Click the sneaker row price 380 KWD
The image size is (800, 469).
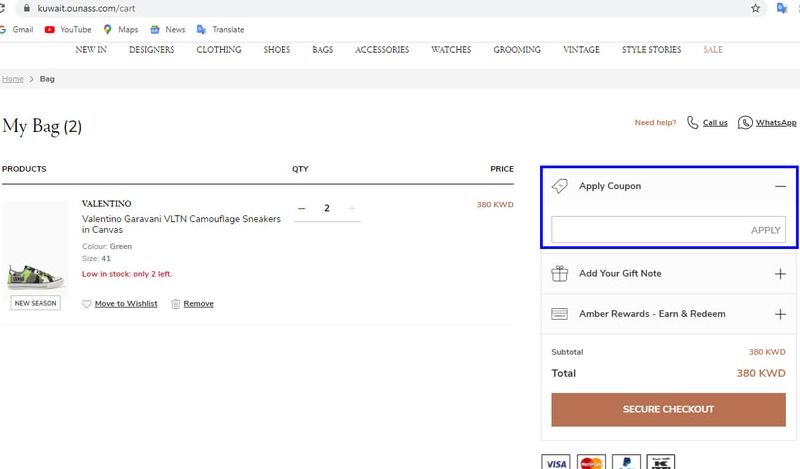coord(495,205)
